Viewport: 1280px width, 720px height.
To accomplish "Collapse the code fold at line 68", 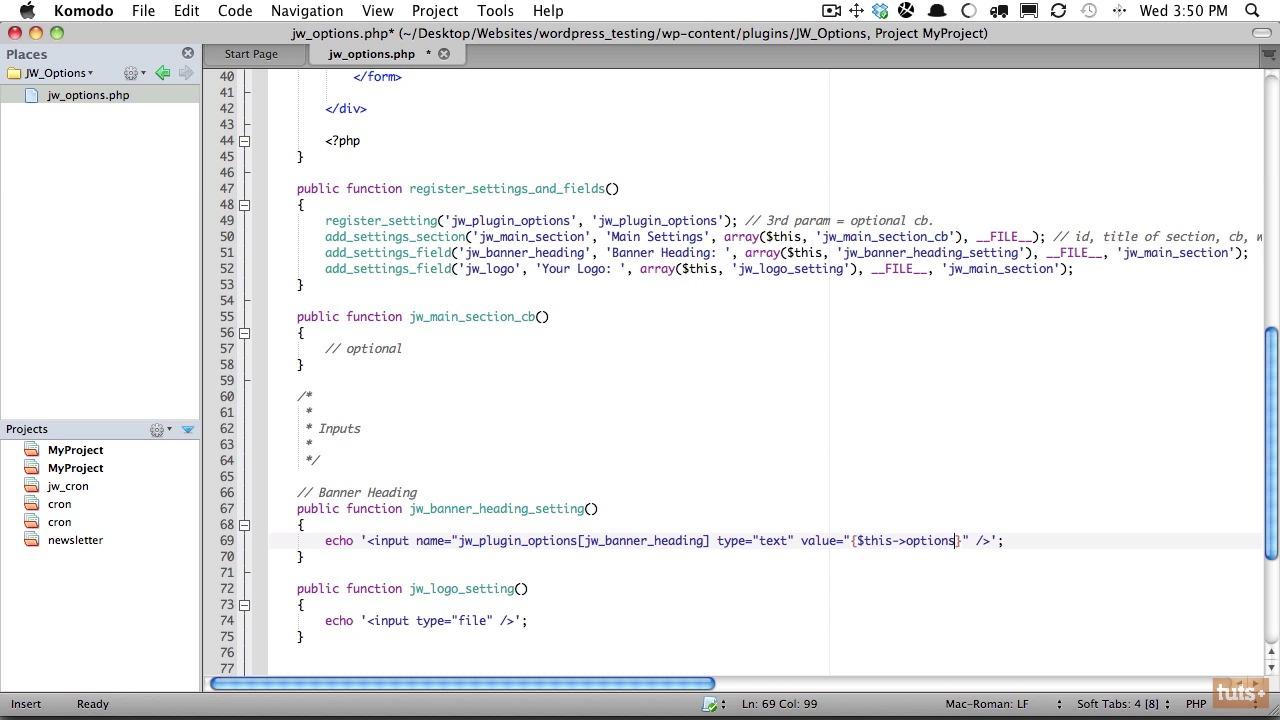I will [x=244, y=525].
